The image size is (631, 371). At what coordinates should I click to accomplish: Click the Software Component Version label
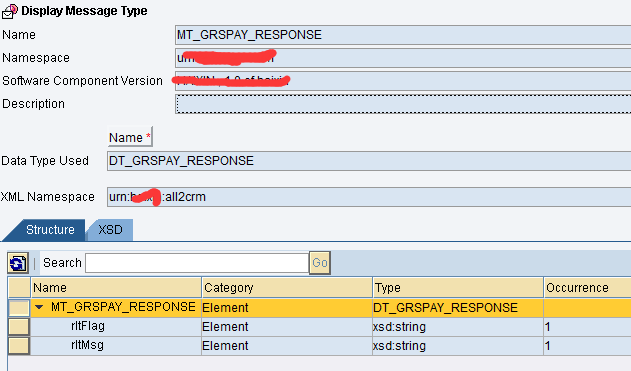tap(82, 81)
